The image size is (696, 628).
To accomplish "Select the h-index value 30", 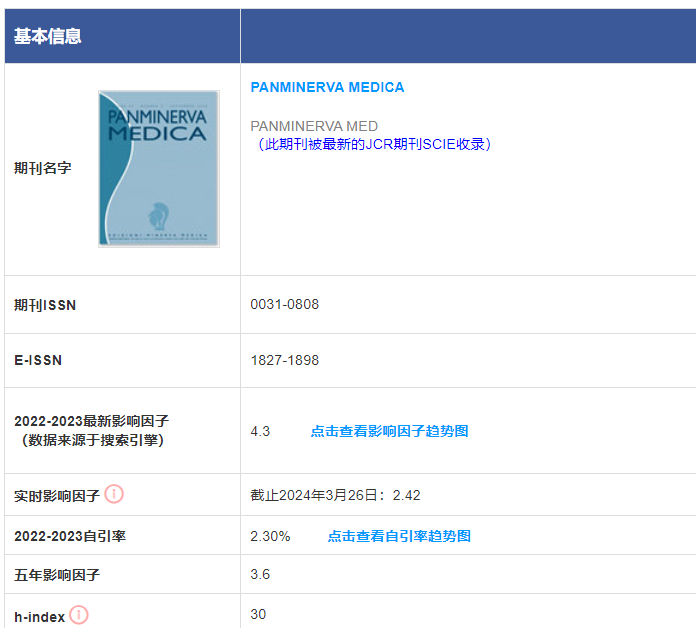I will tap(258, 614).
